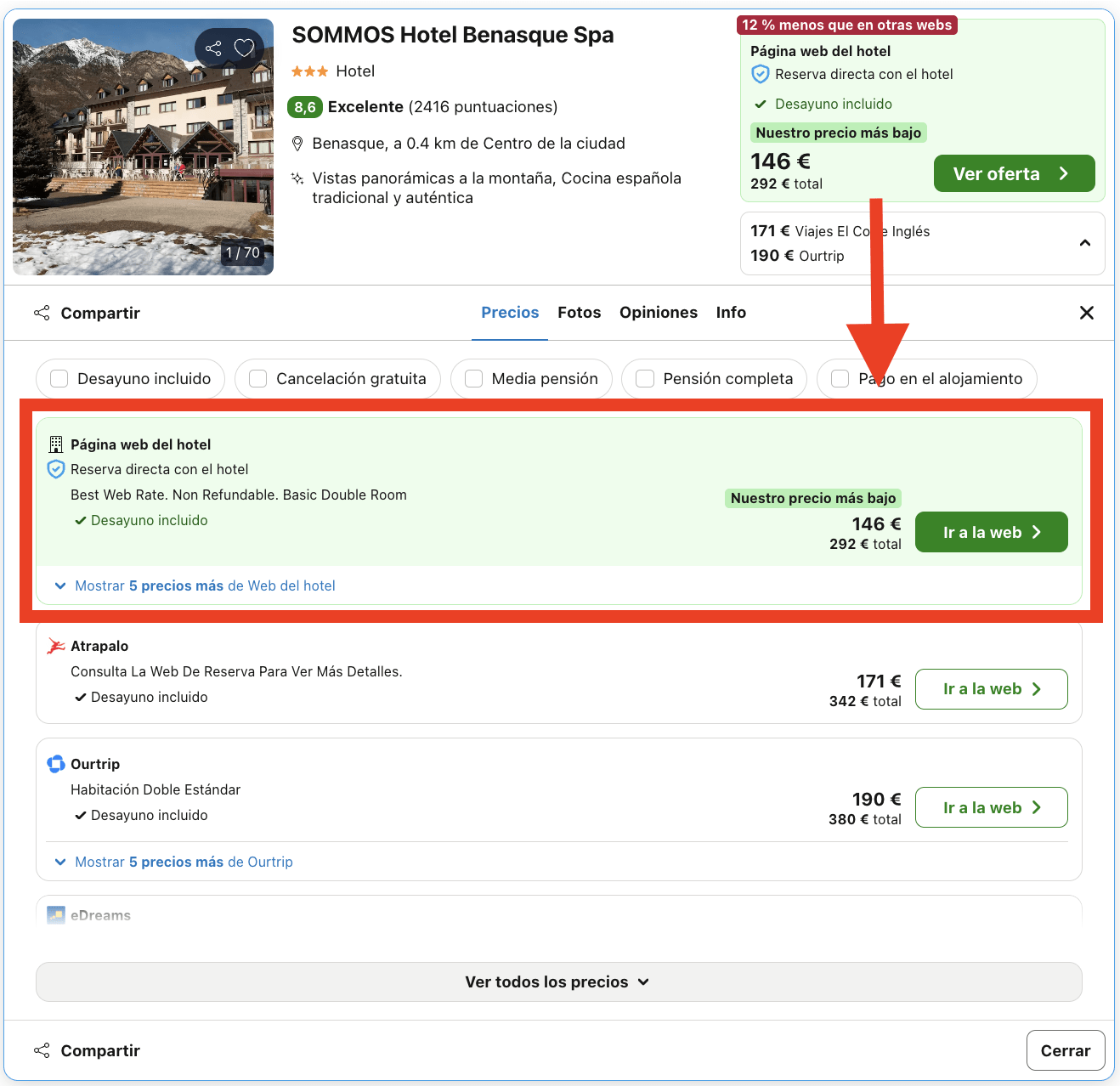Click the 380 € total Ourtrip price

point(865,819)
